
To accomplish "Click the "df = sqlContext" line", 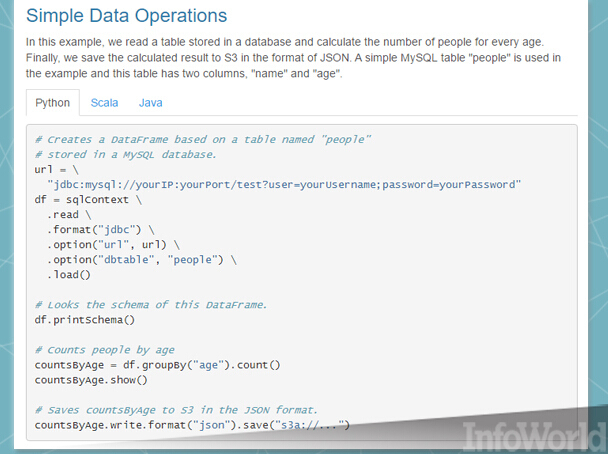I will tap(88, 200).
